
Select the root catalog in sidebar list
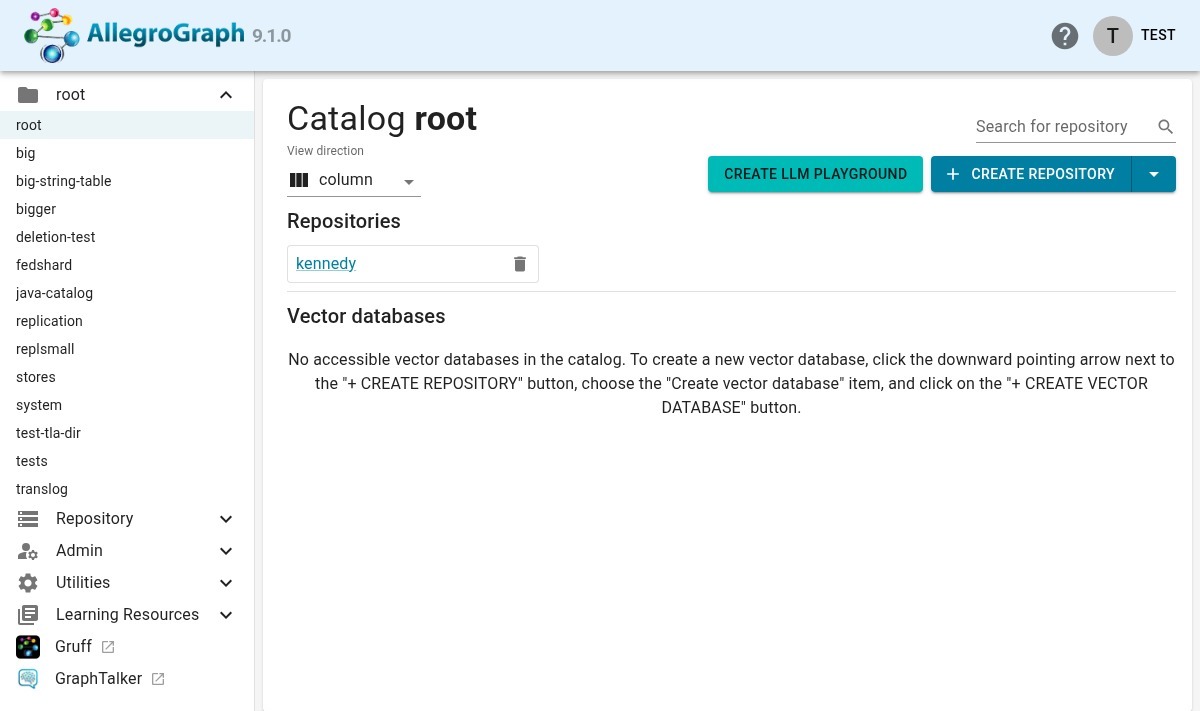coord(127,125)
